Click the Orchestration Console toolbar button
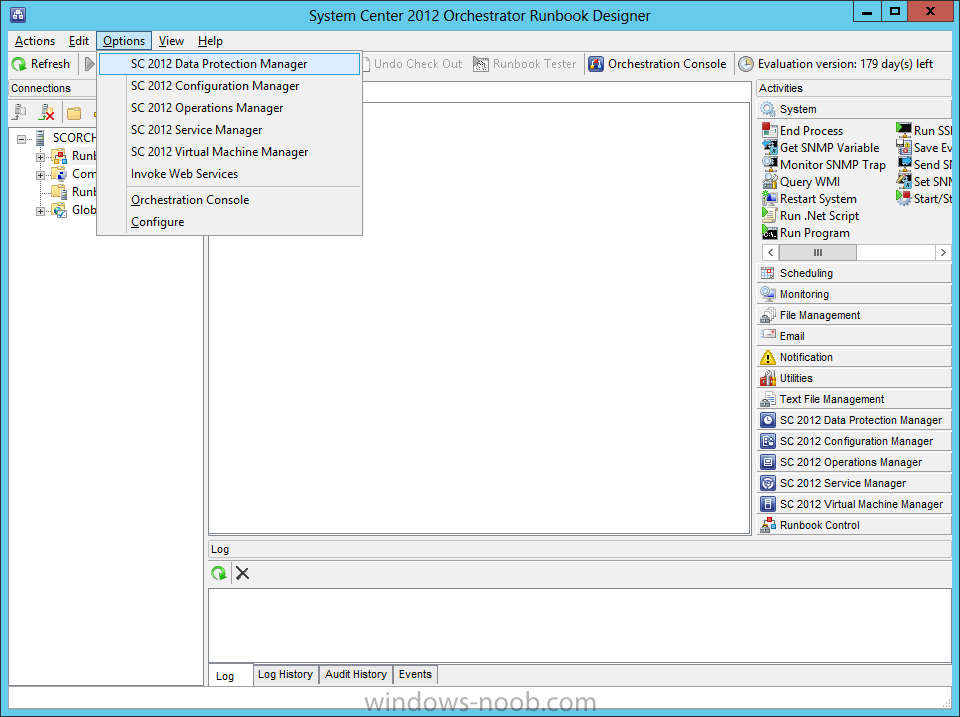Viewport: 960px width, 717px height. [658, 64]
